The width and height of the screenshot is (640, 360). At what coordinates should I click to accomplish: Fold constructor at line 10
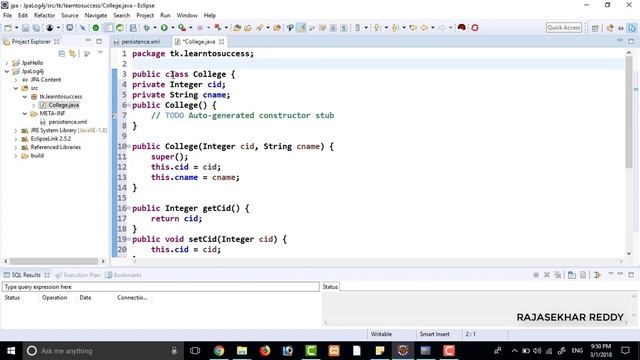[x=129, y=146]
